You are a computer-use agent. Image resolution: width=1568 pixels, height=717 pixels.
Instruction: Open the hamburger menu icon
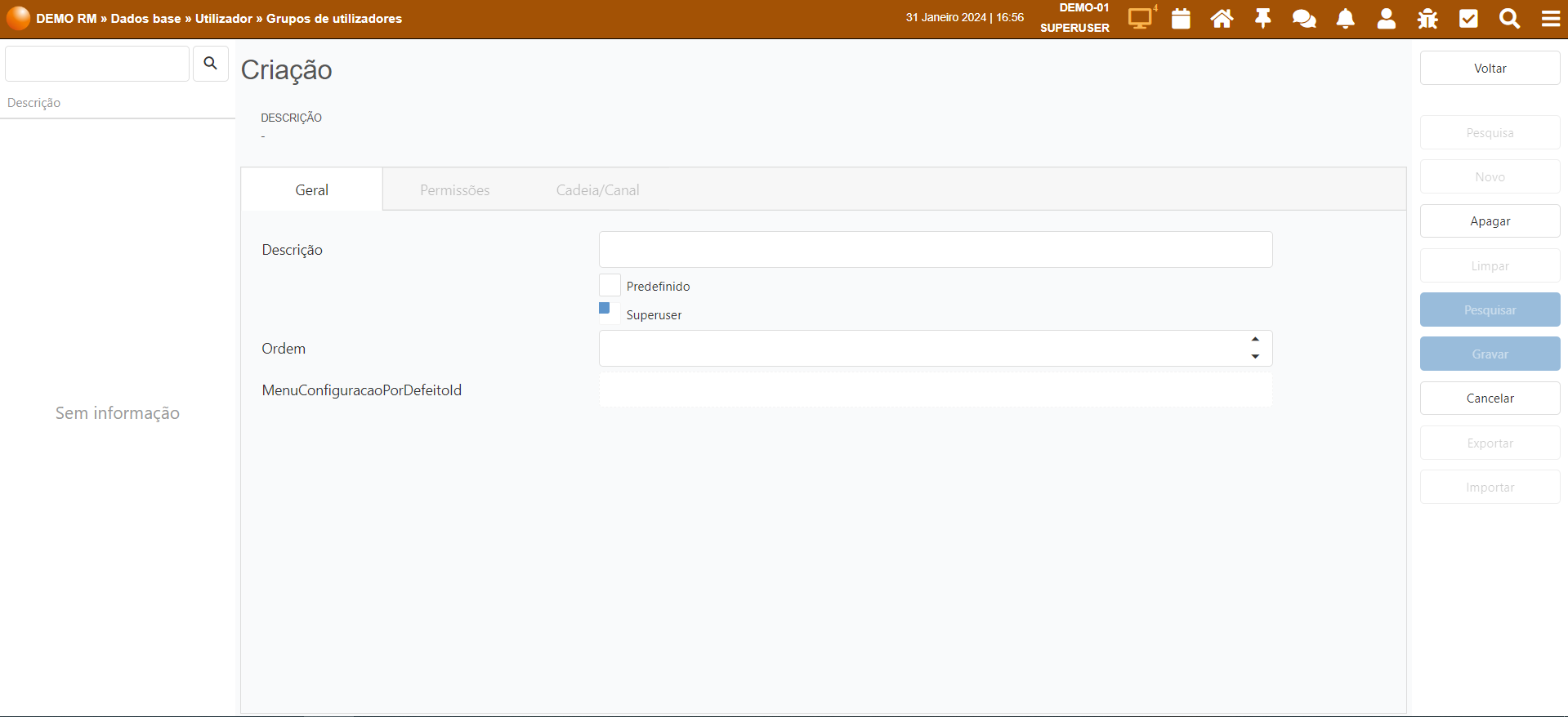1551,18
